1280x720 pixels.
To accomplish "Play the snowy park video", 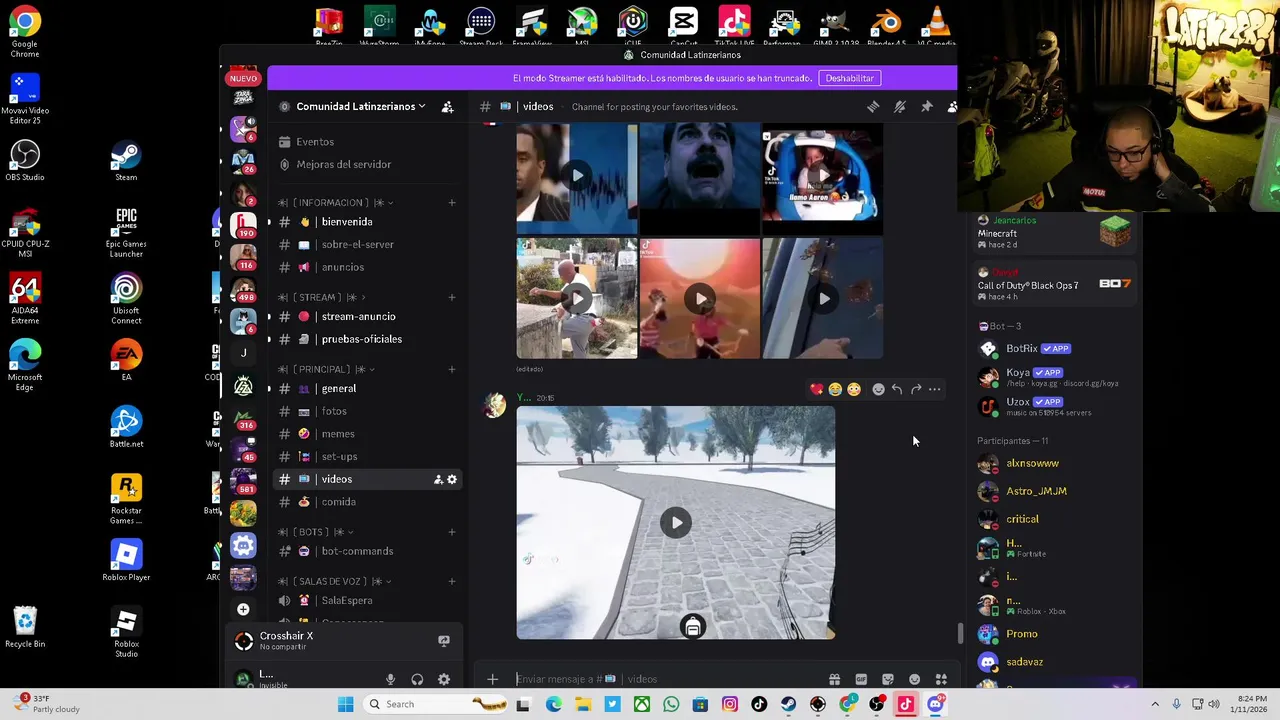I will click(676, 522).
